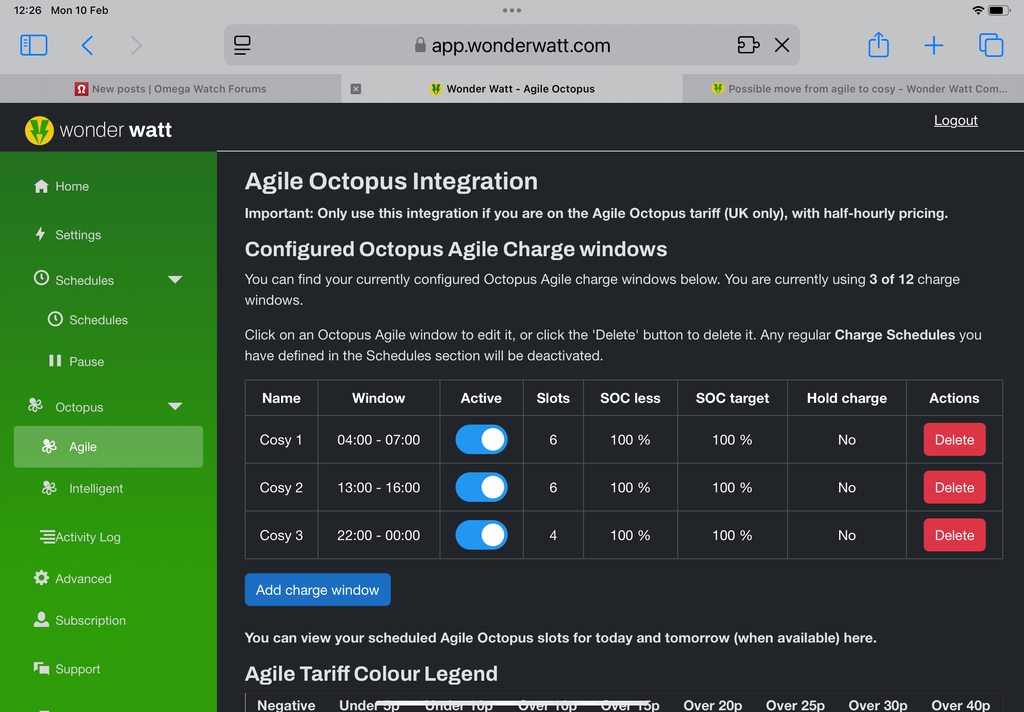Open the page reader menu icon

click(x=242, y=45)
